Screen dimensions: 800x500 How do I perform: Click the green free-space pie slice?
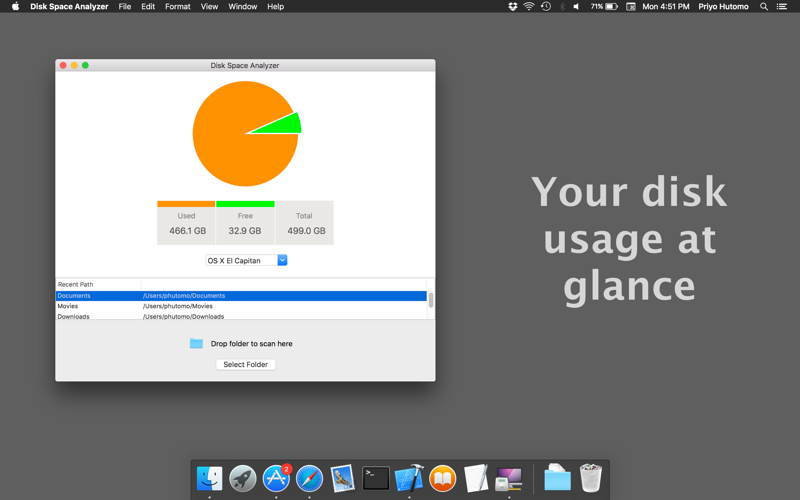click(286, 125)
